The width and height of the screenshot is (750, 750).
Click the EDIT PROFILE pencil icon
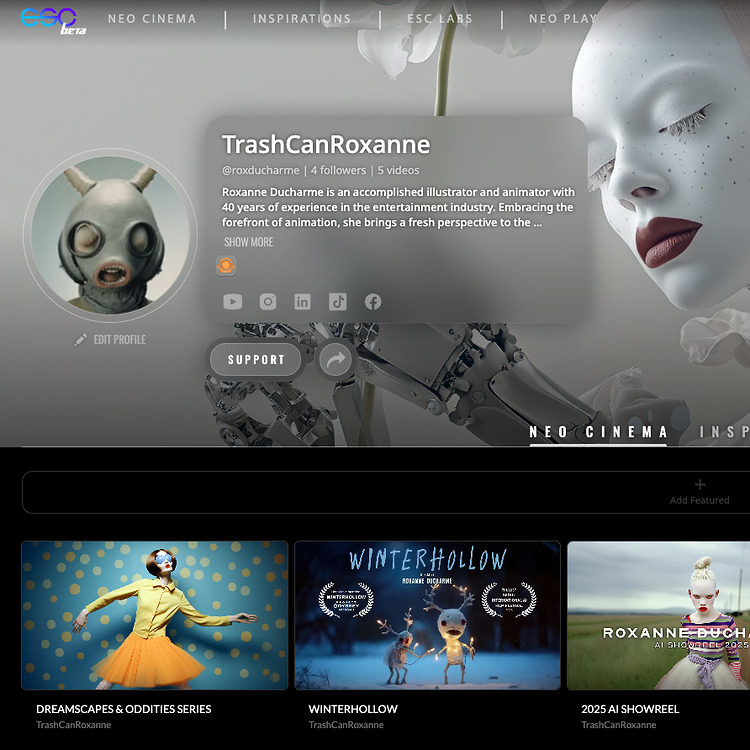[81, 340]
